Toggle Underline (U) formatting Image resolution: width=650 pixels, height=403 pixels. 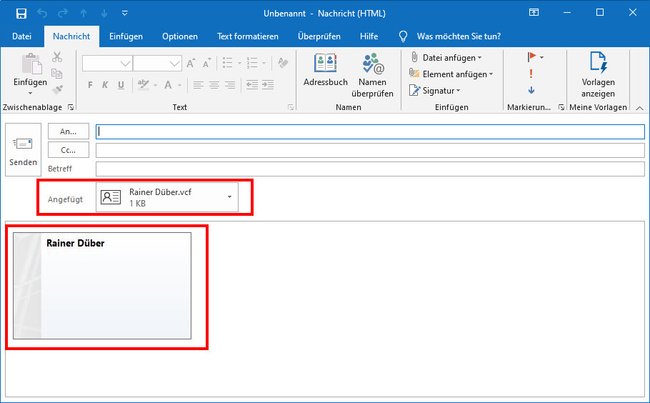121,85
